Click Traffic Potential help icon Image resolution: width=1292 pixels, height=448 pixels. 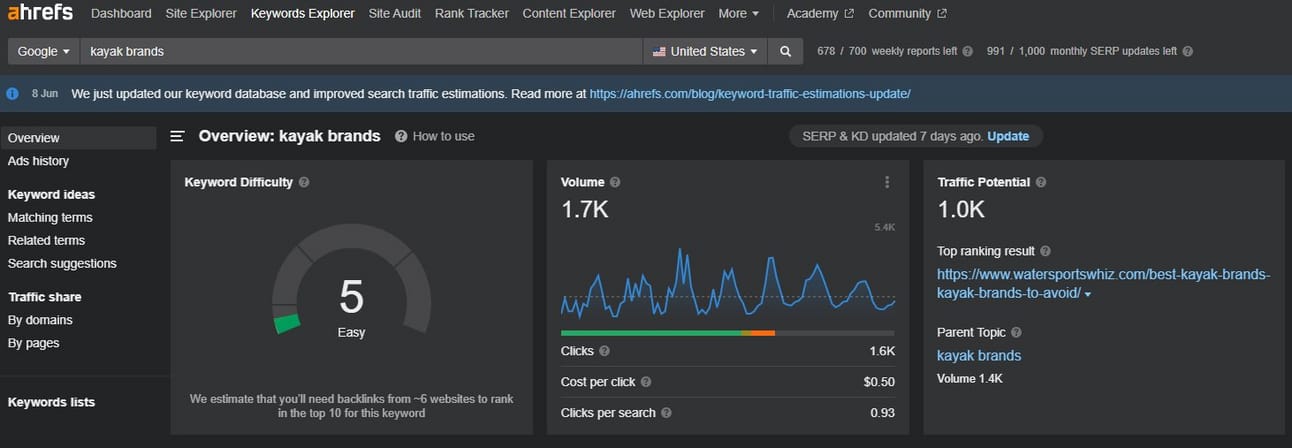click(x=1041, y=182)
